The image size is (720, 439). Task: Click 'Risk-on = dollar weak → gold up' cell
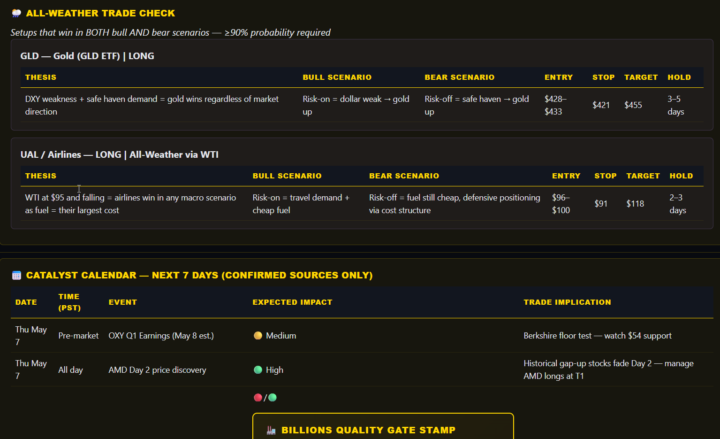coord(356,105)
